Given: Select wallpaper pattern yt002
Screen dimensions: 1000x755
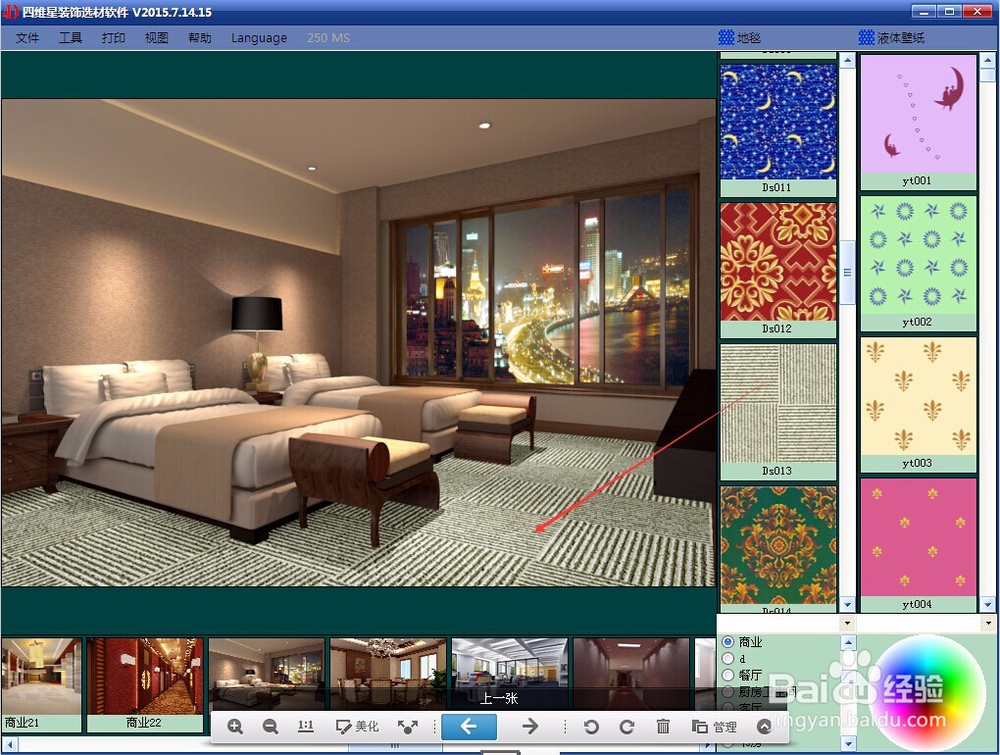Looking at the screenshot, I should click(918, 263).
